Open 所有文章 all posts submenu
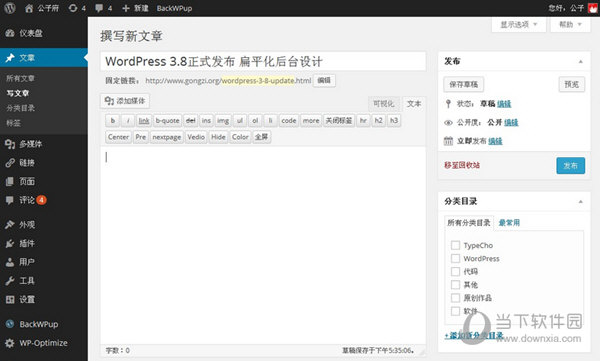Image resolution: width=600 pixels, height=361 pixels. tap(20, 78)
